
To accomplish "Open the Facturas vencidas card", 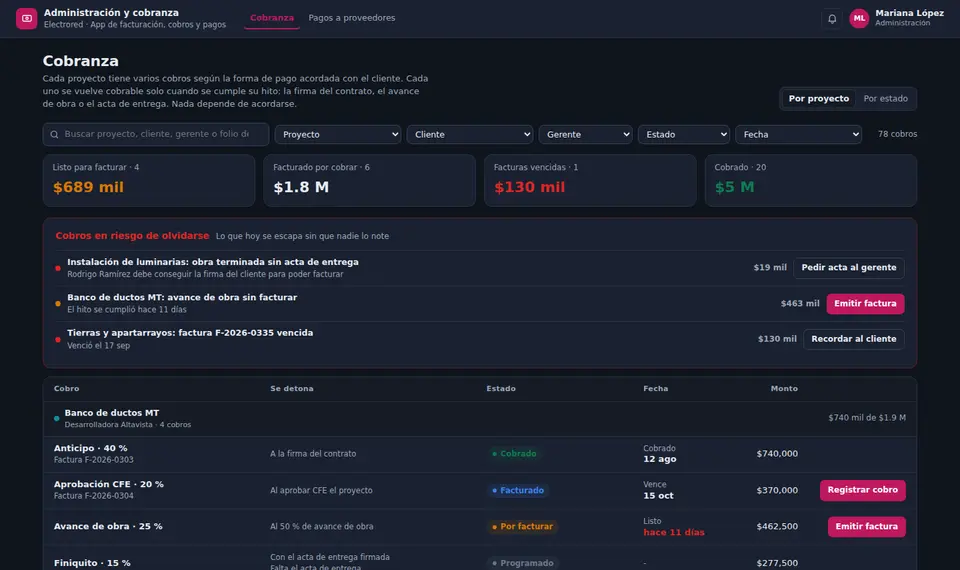I will 590,181.
